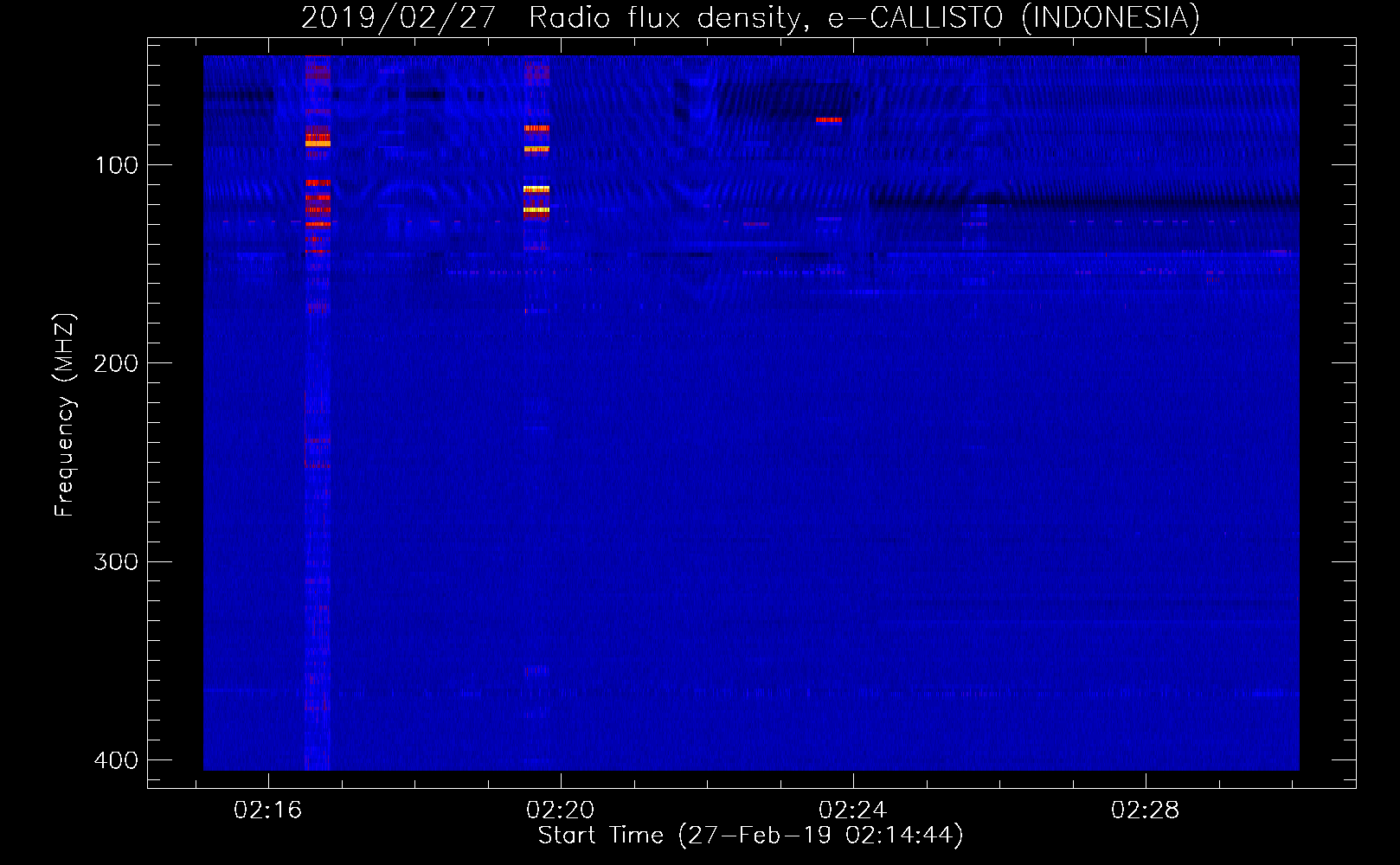The height and width of the screenshot is (865, 1400).
Task: Select the '400' frequency axis label
Action: pos(116,760)
